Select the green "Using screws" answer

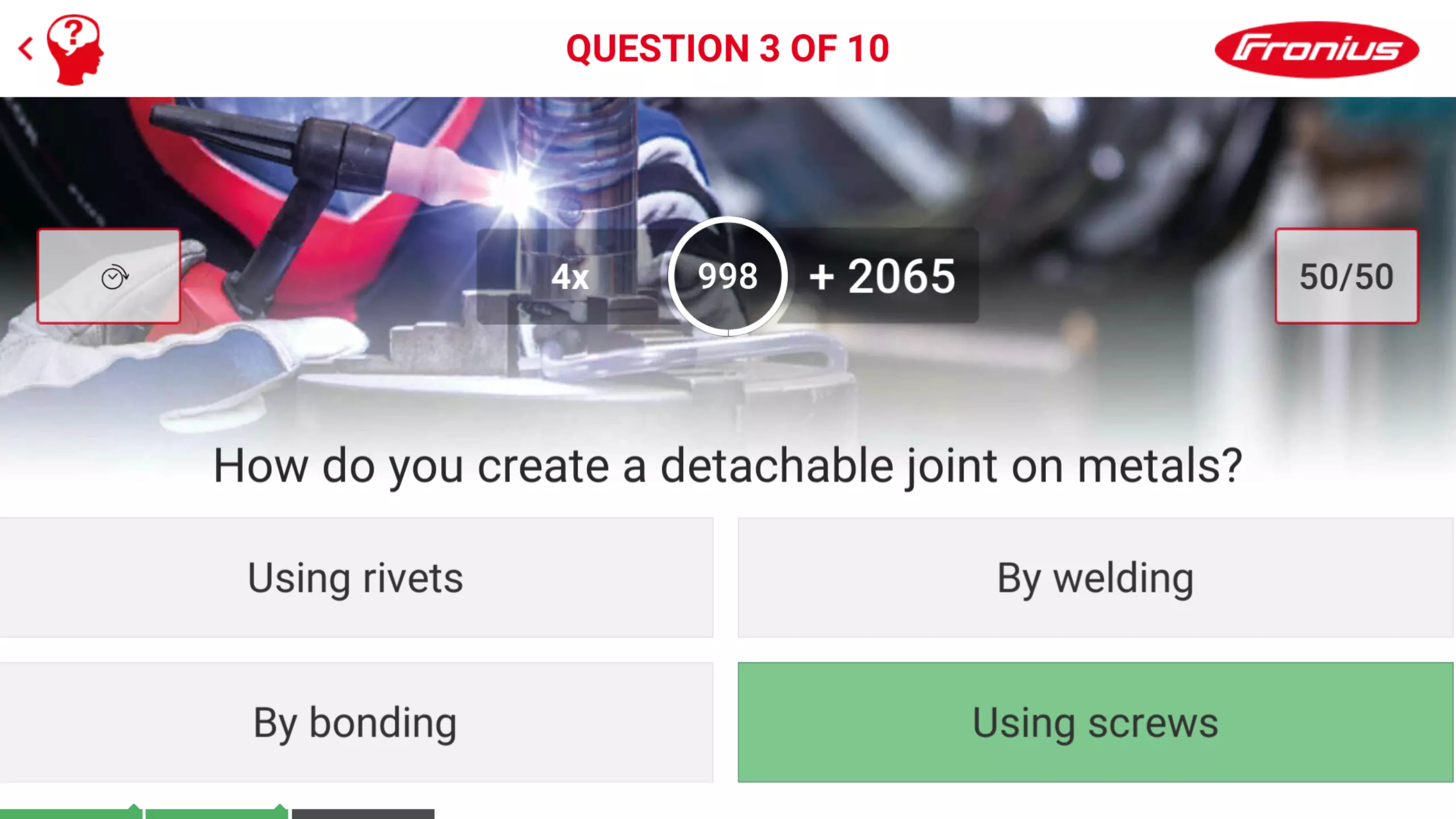(1095, 722)
